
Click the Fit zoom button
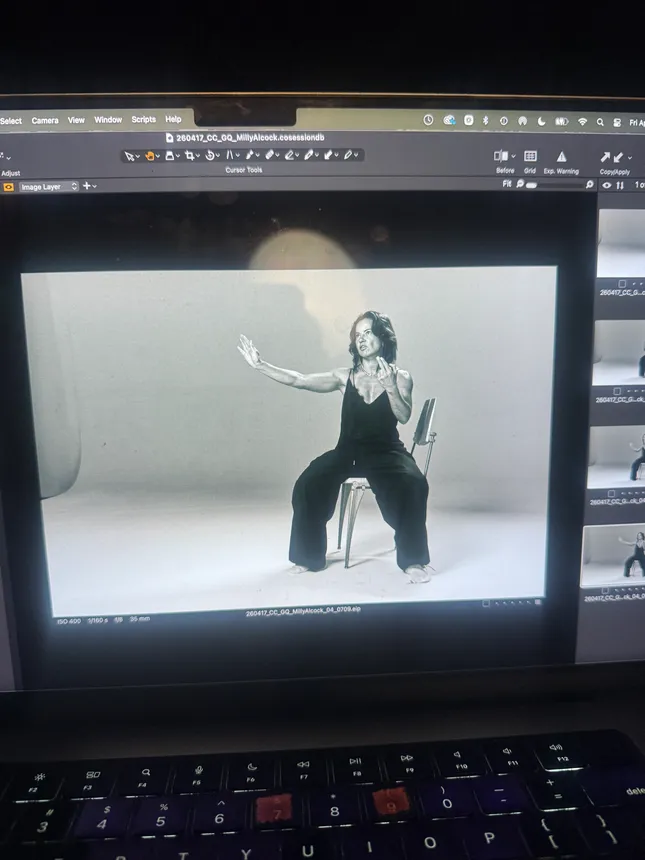[507, 184]
